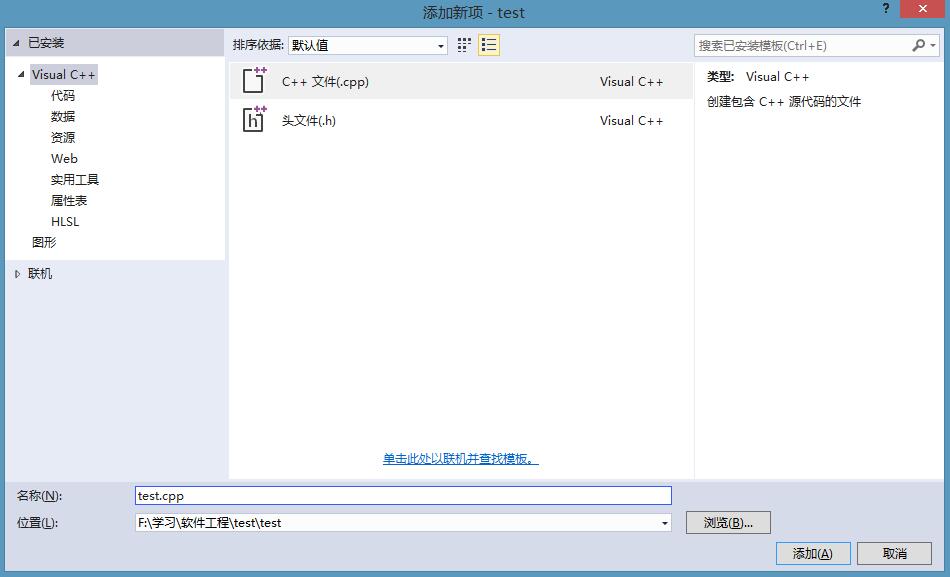The image size is (950, 577).
Task: Open the search options dropdown arrow
Action: (933, 45)
